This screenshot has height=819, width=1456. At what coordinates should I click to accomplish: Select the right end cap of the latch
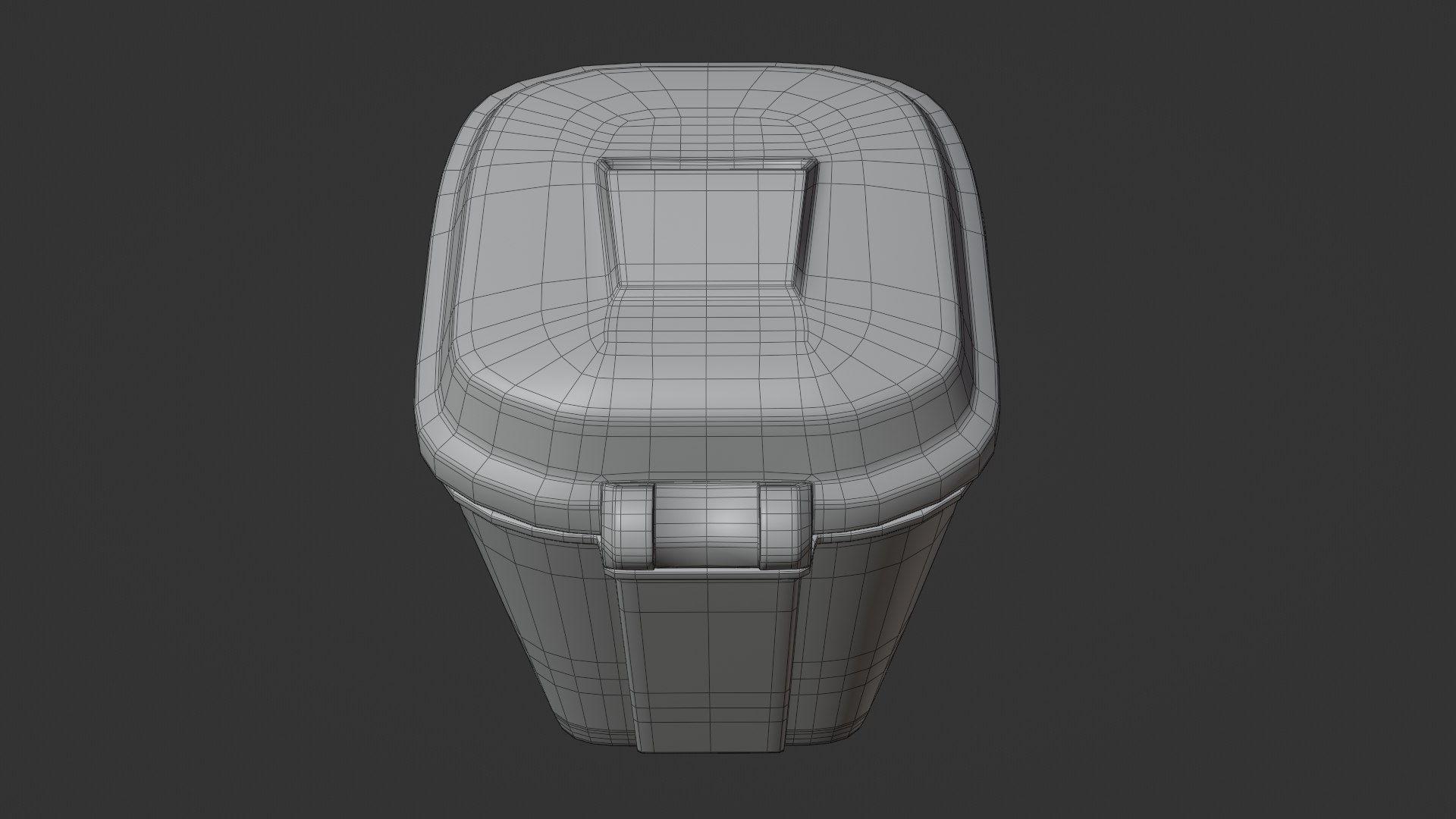(785, 526)
